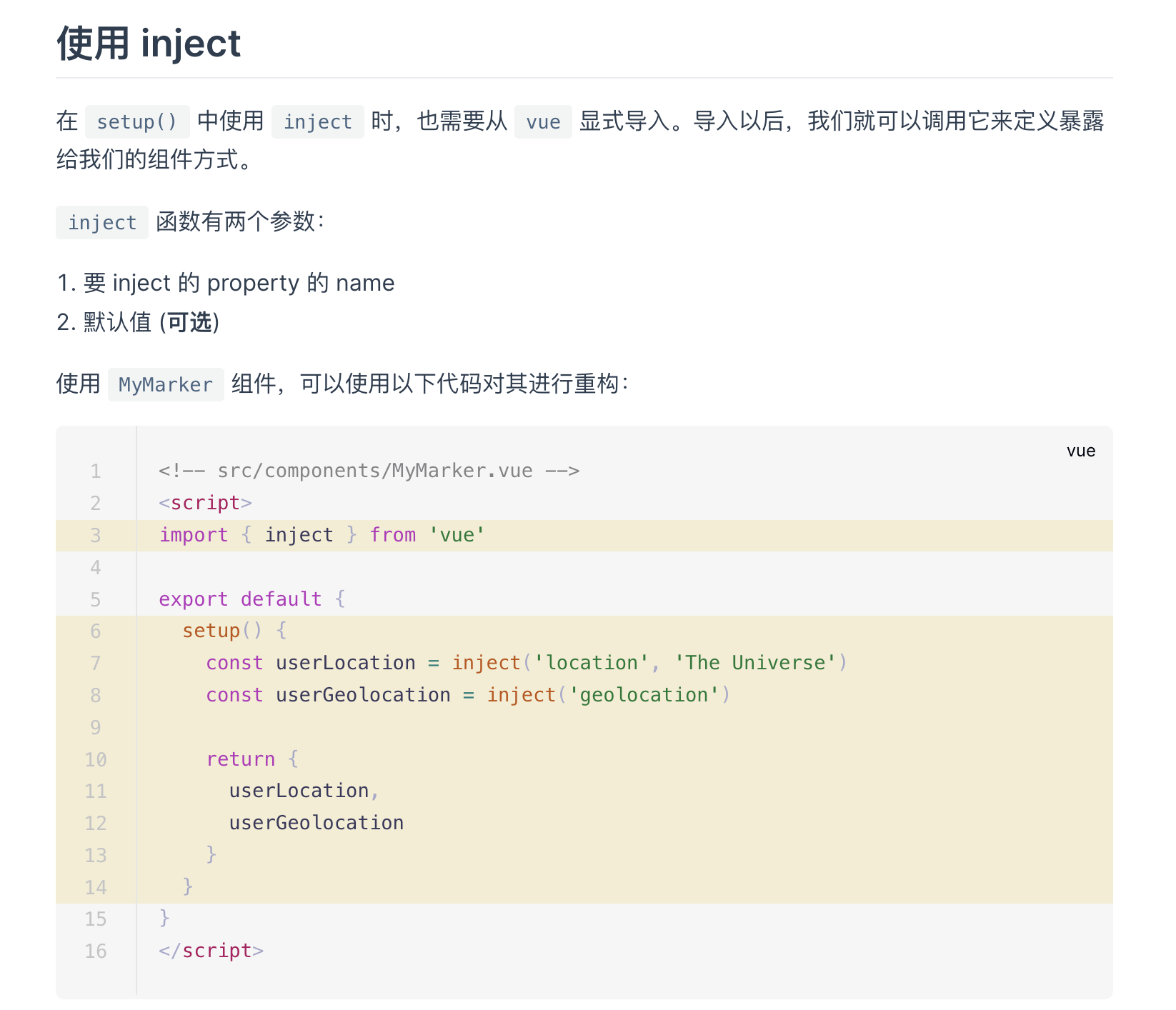Click the inline 'vue' code tag

click(542, 121)
